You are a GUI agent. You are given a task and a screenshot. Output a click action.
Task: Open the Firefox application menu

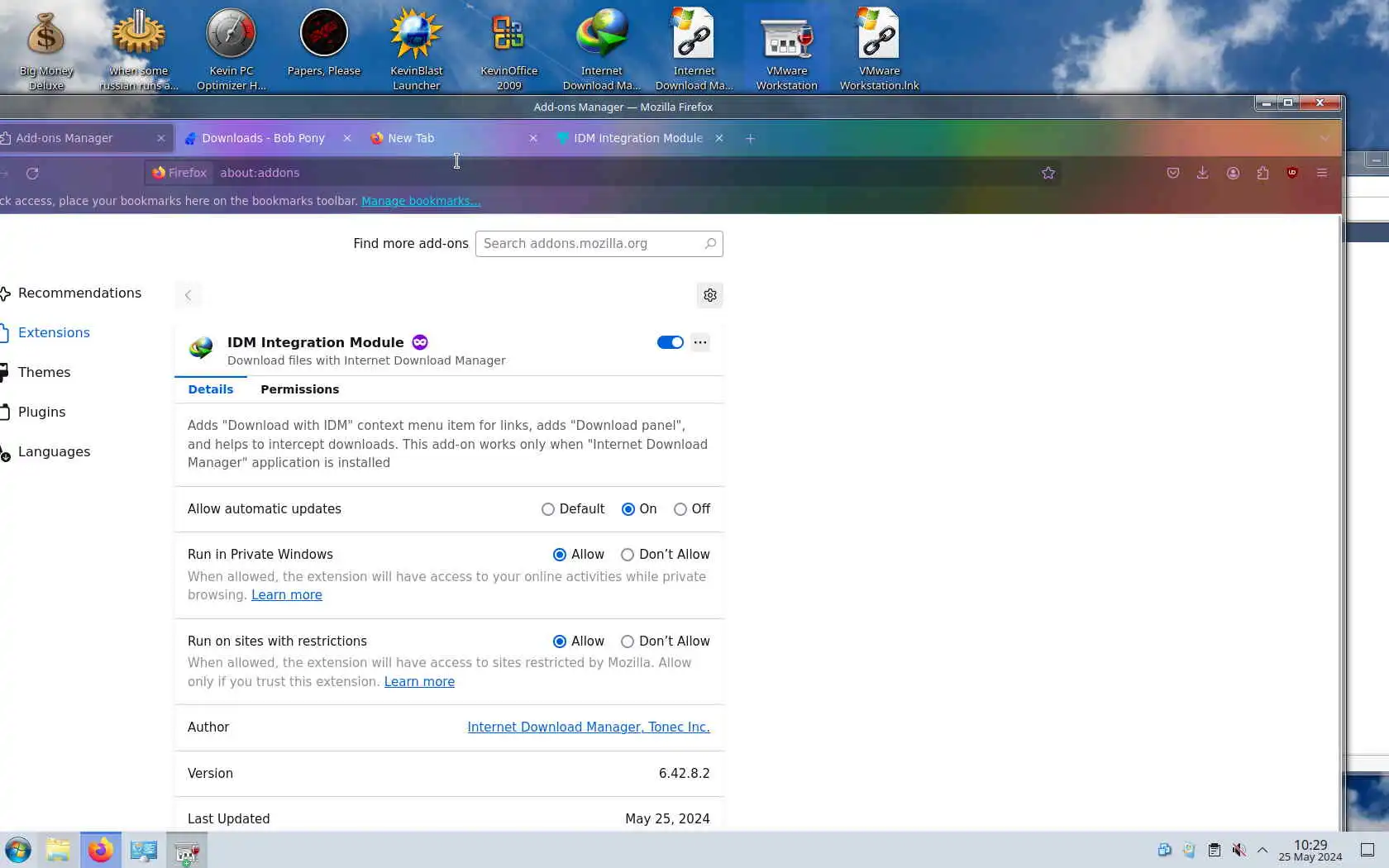click(x=1322, y=173)
